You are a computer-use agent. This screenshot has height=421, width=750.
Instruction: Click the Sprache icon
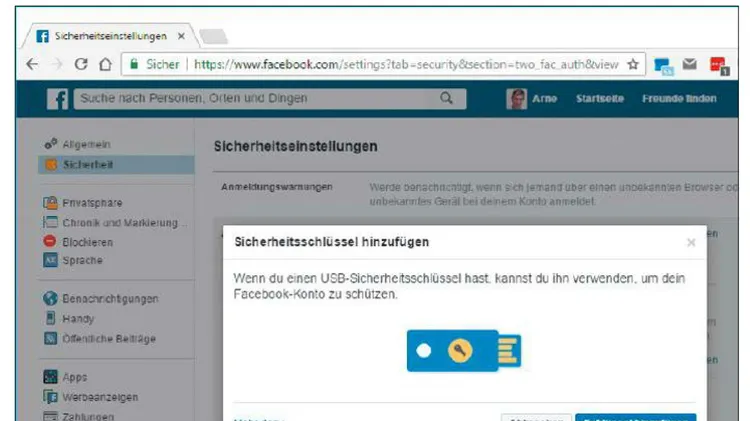[x=50, y=260]
